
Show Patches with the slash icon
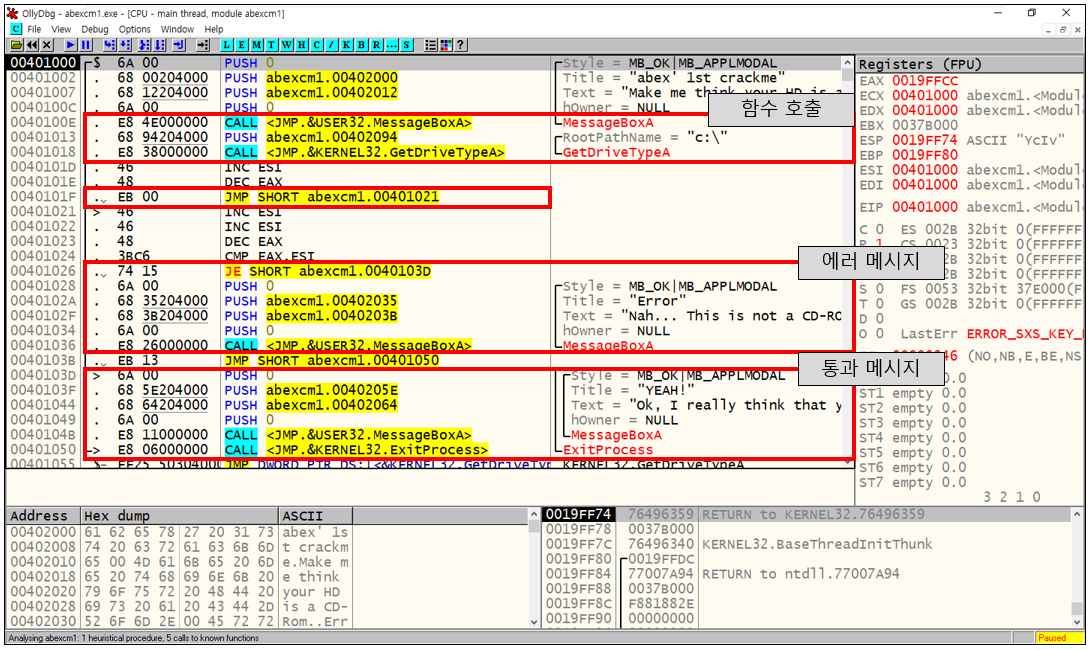332,45
